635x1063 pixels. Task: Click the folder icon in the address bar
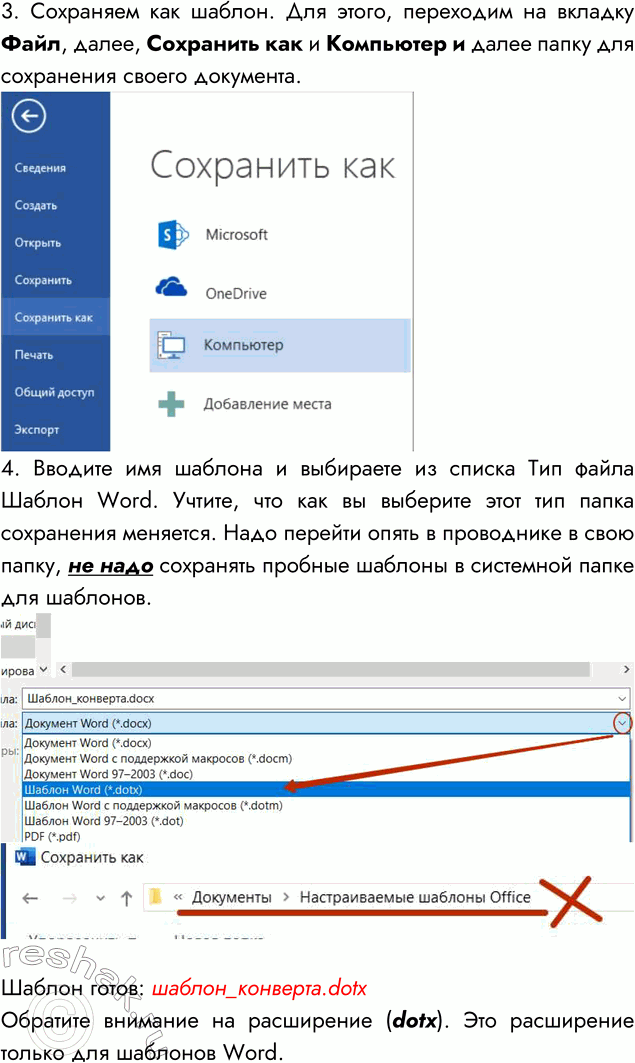coord(155,898)
